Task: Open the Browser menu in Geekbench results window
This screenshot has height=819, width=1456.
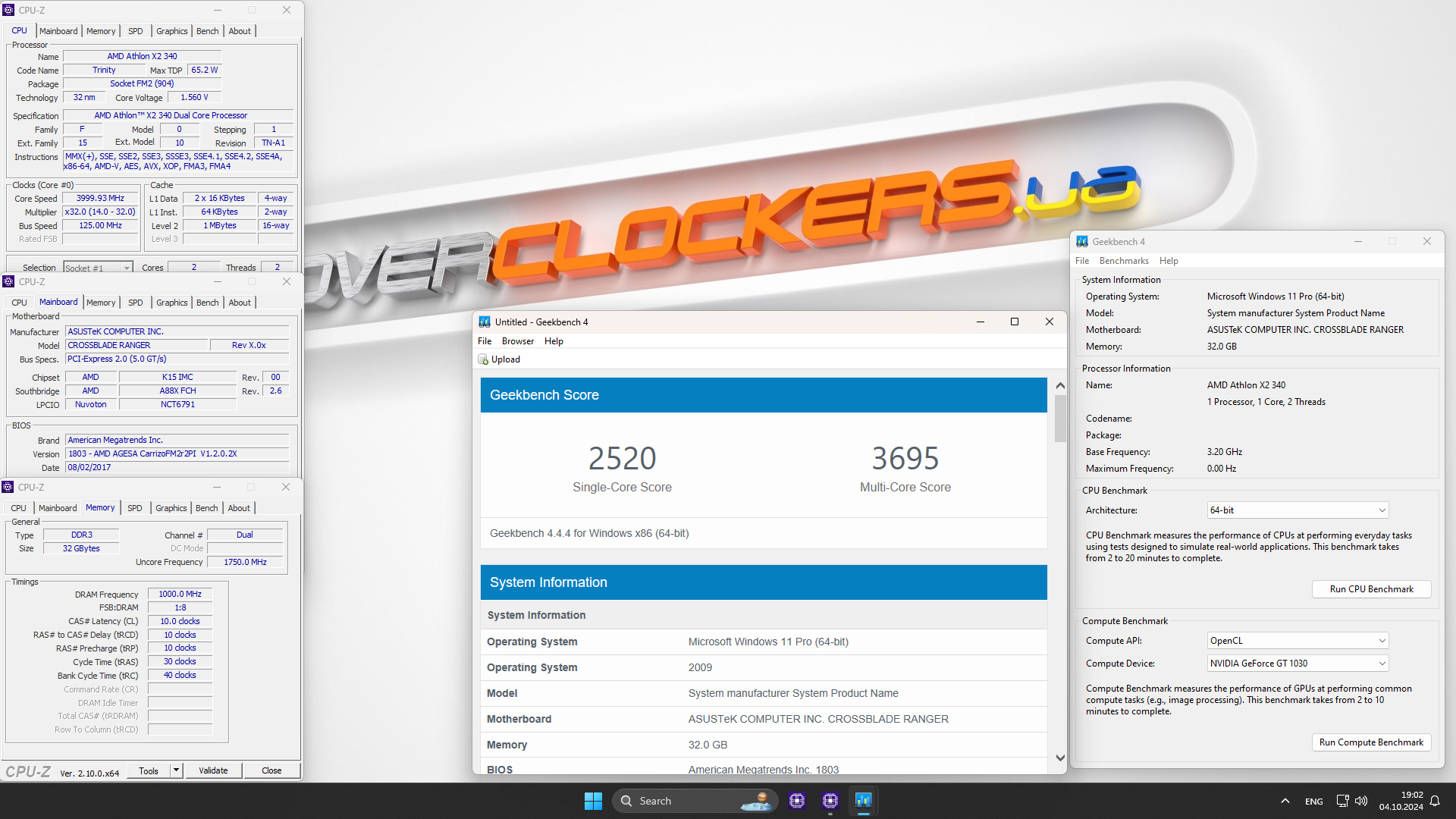Action: [518, 341]
